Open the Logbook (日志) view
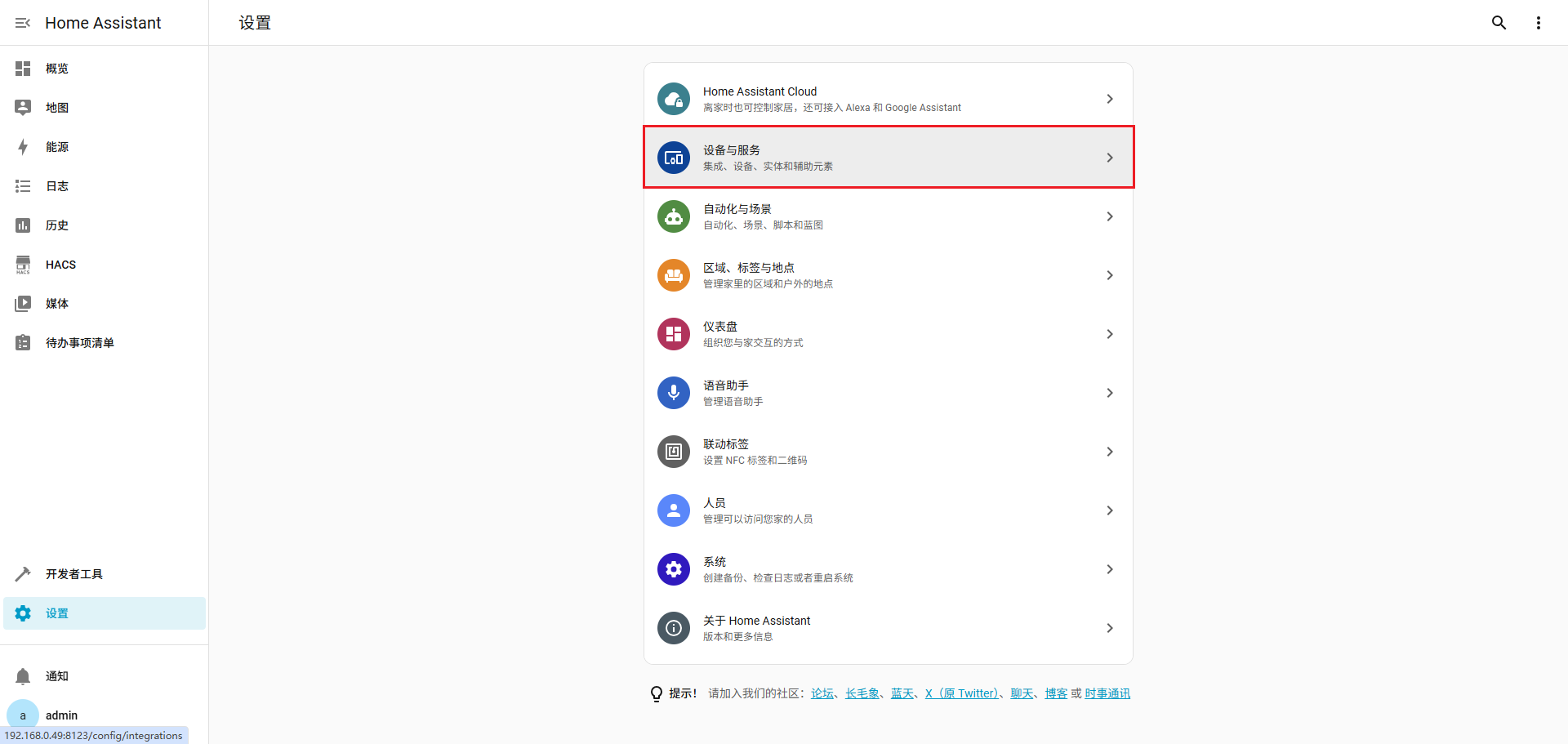Screen dimensions: 1568x744 [22, 186]
